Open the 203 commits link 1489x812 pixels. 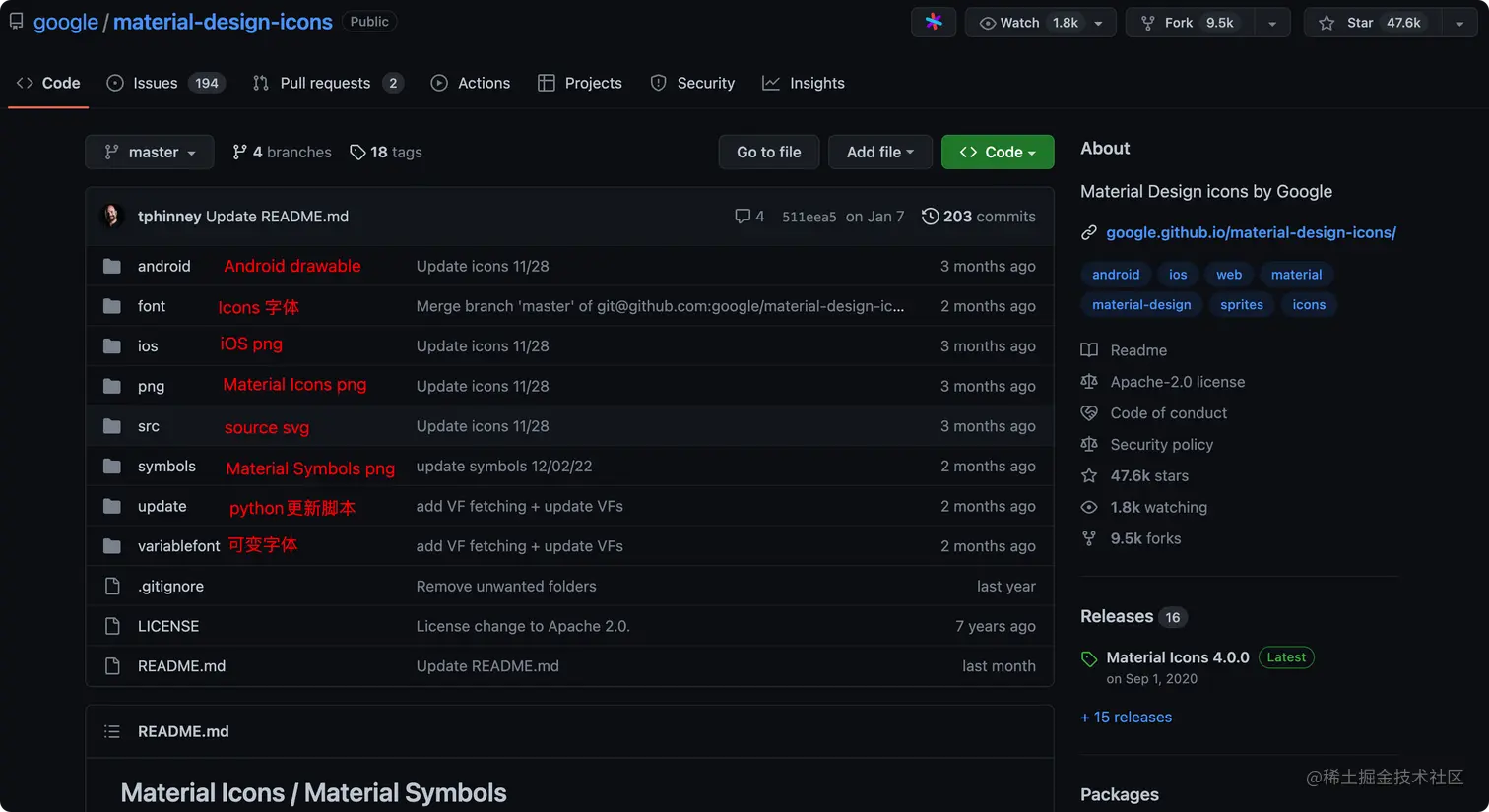[979, 217]
